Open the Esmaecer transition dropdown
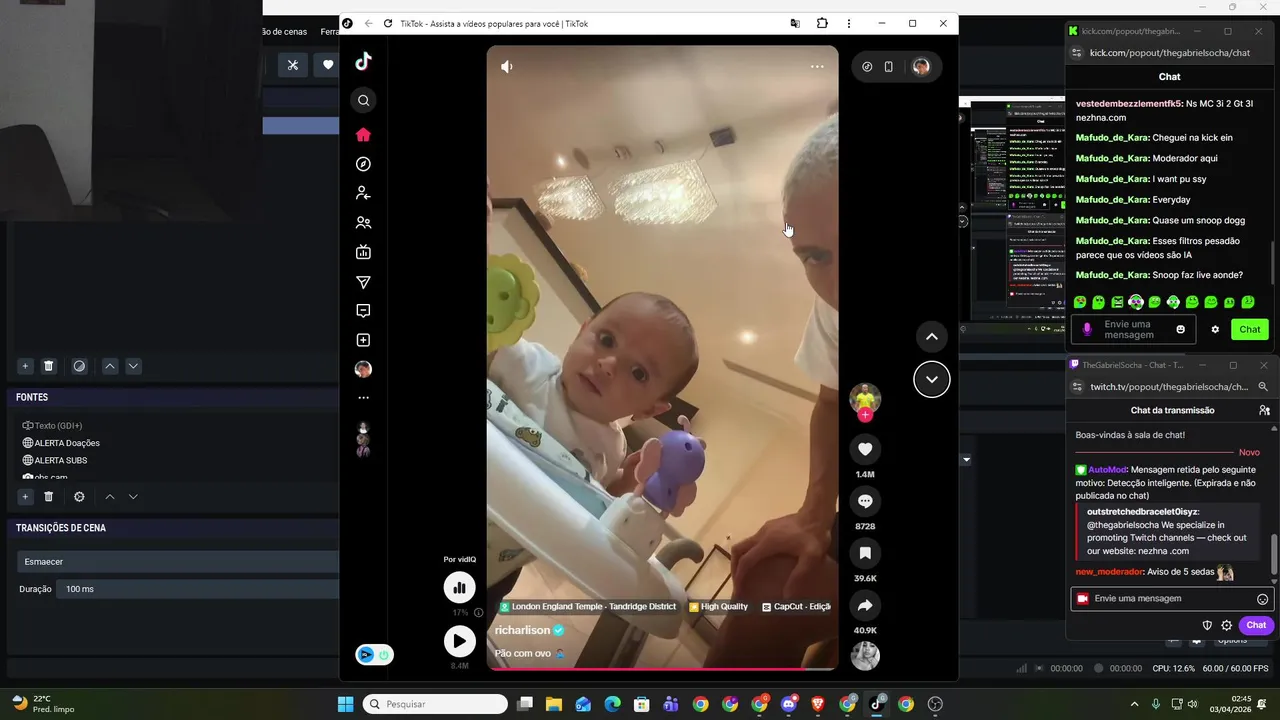Viewport: 1280px width, 720px height. (178, 562)
